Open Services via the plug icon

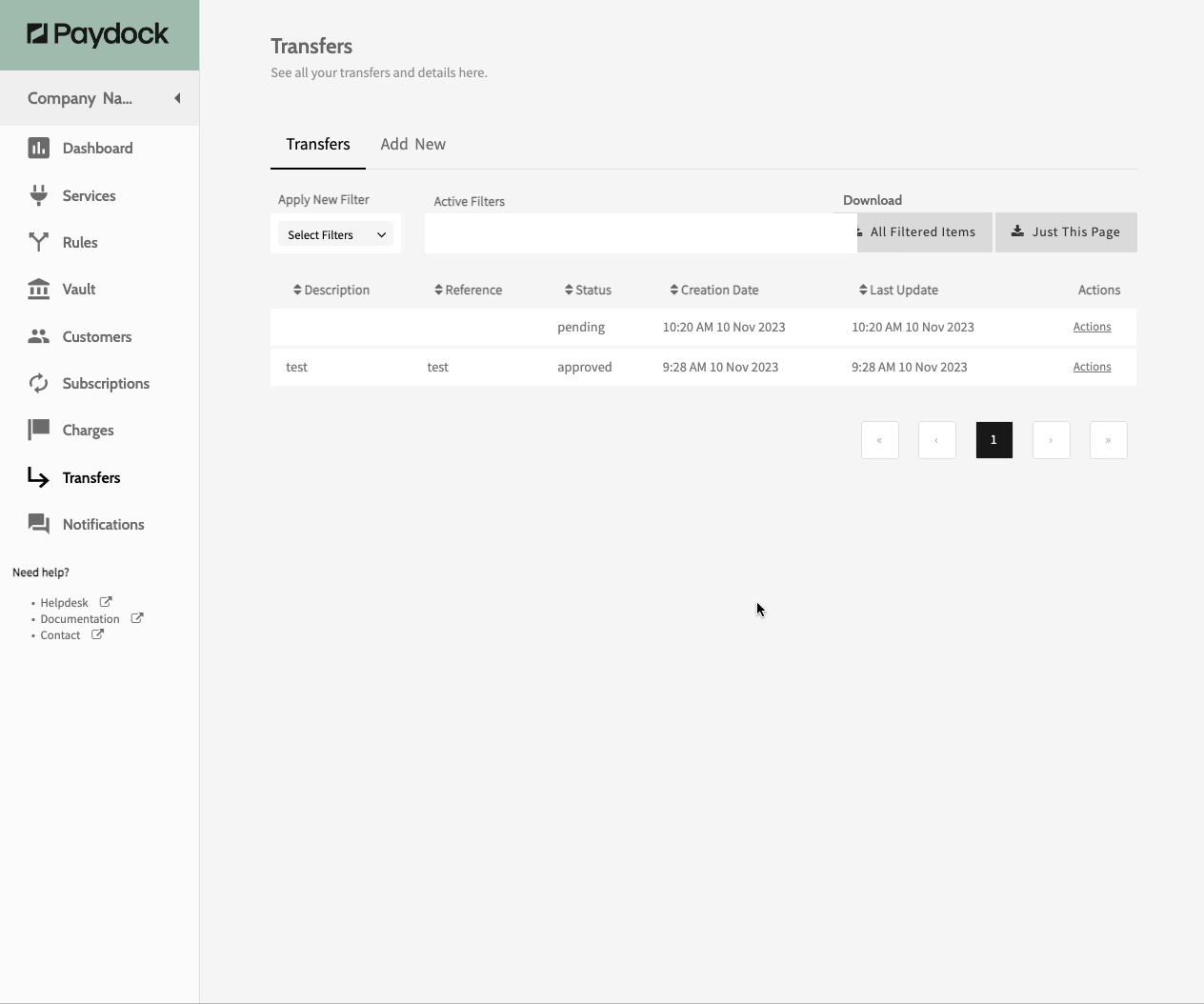pos(38,195)
